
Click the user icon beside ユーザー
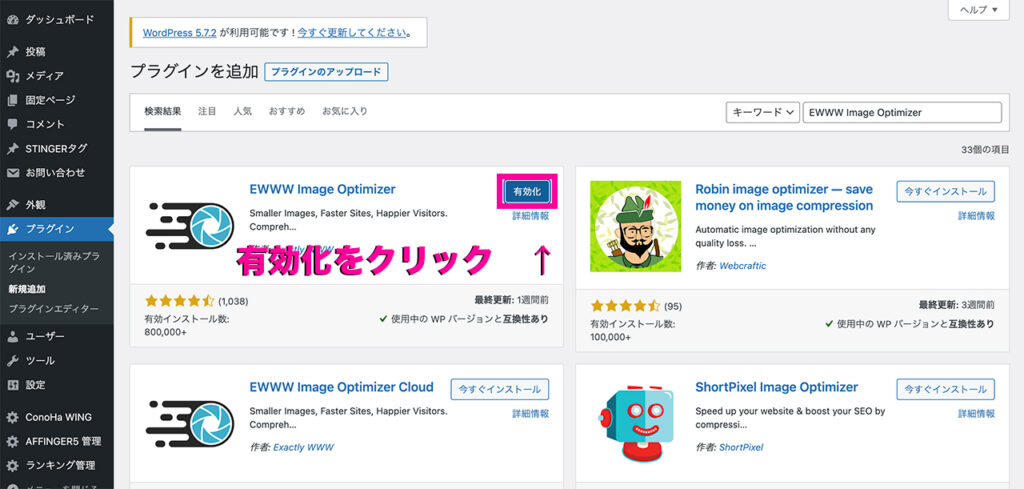pyautogui.click(x=12, y=336)
